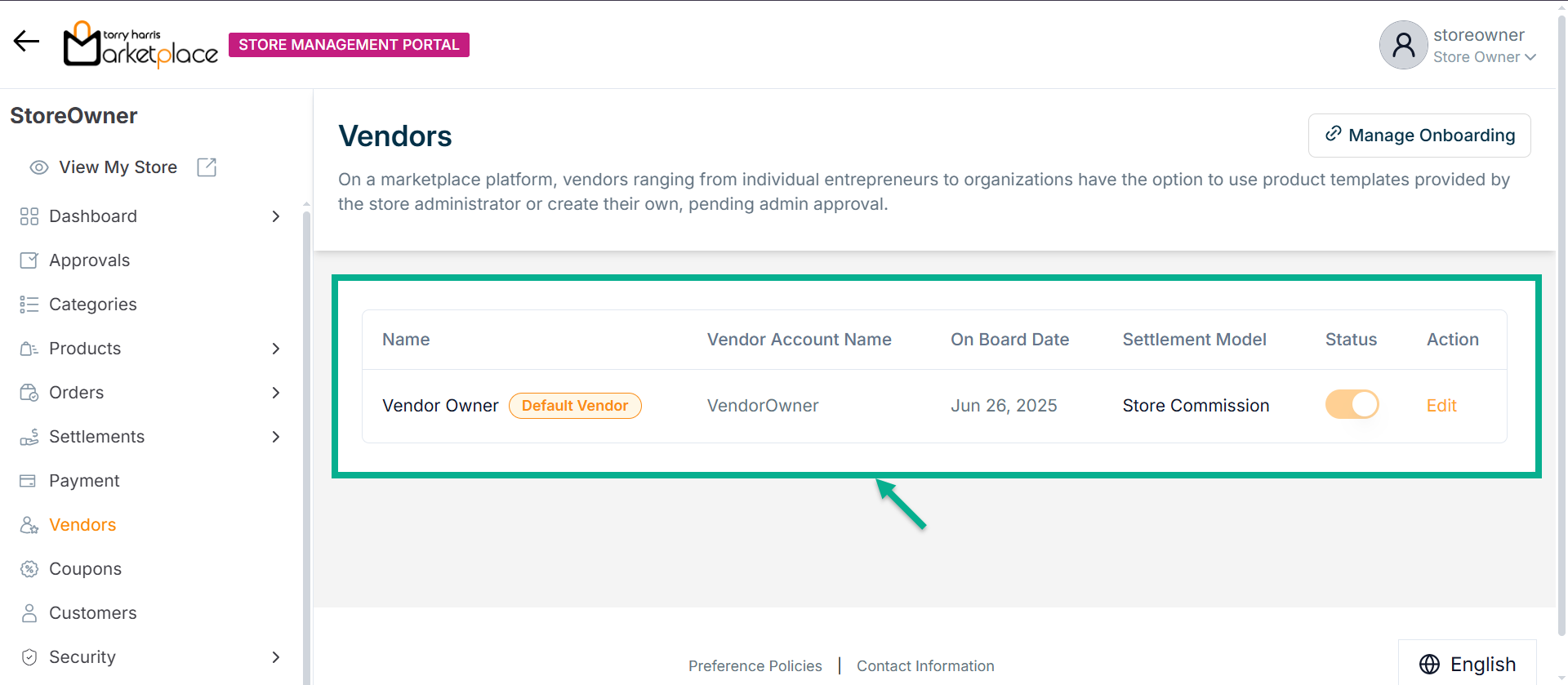
Task: Click the storeowner profile avatar
Action: pyautogui.click(x=1403, y=45)
